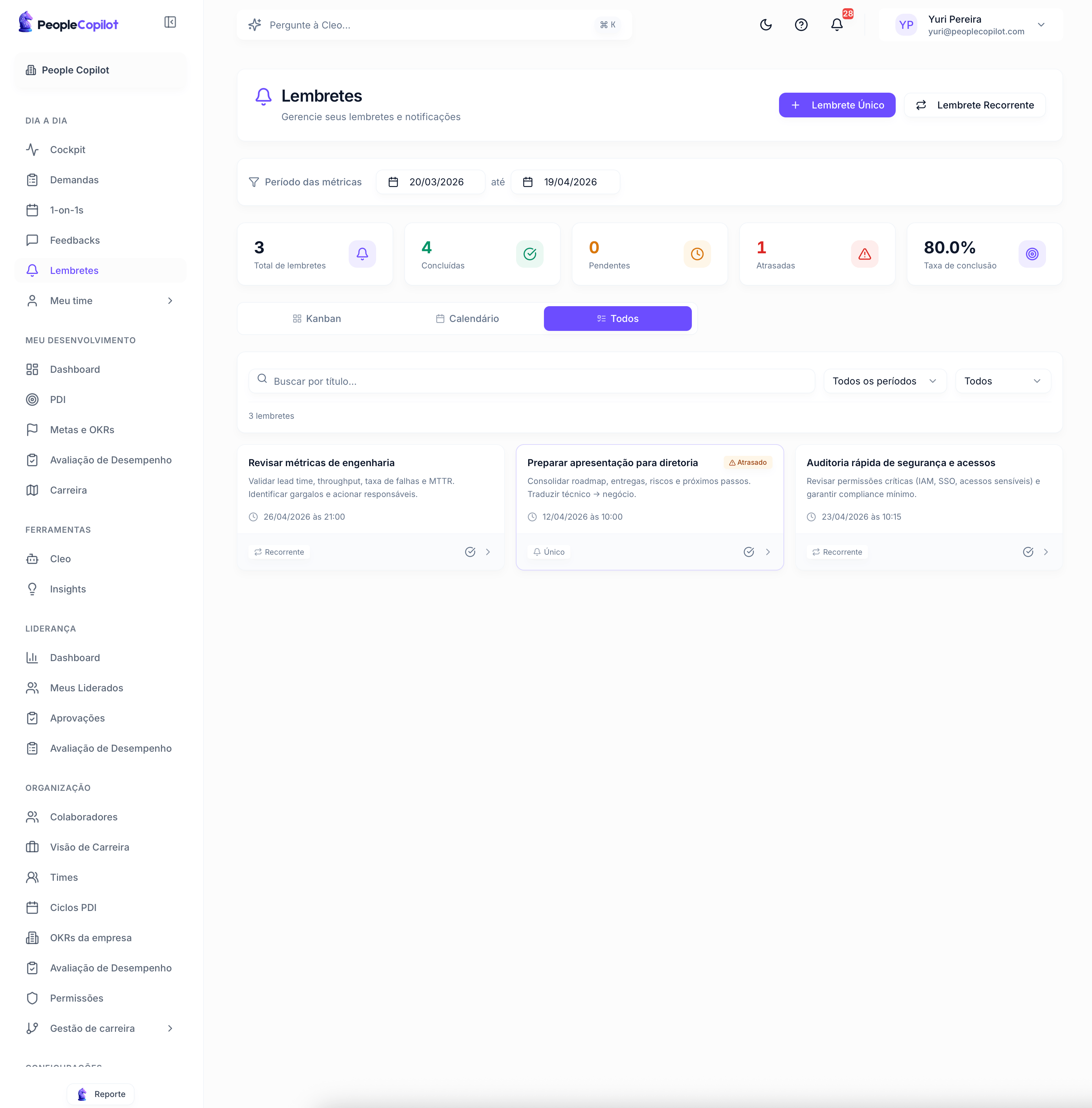Open Ciclos PDI calendar item
The height and width of the screenshot is (1108, 1092).
(100, 907)
